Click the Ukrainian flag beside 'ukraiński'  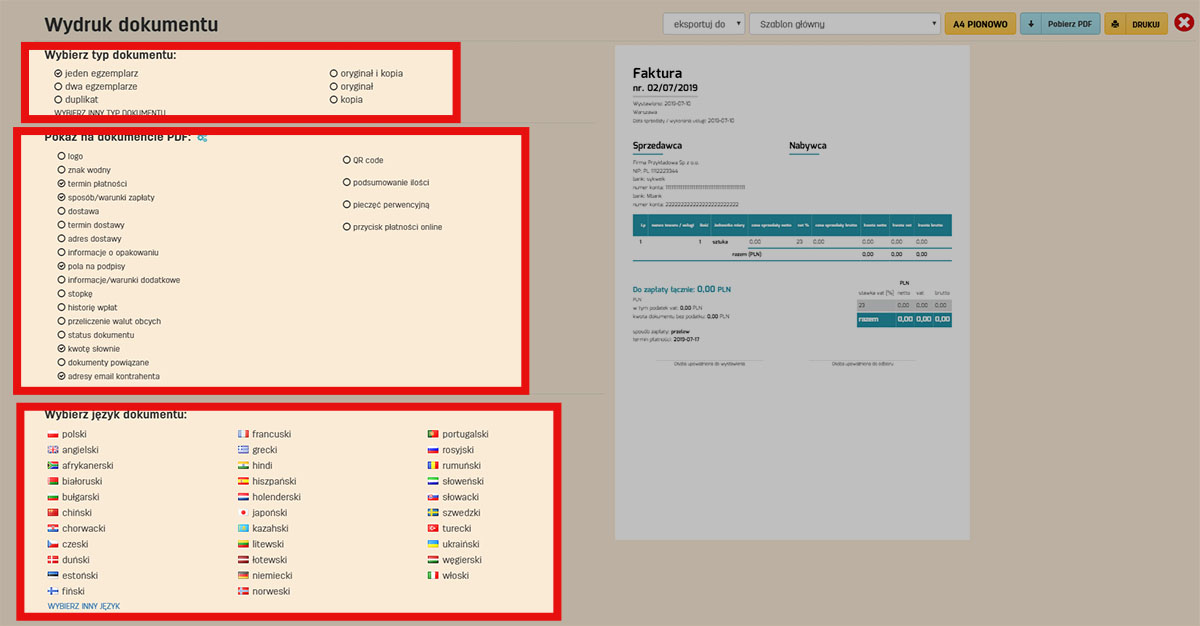click(433, 543)
